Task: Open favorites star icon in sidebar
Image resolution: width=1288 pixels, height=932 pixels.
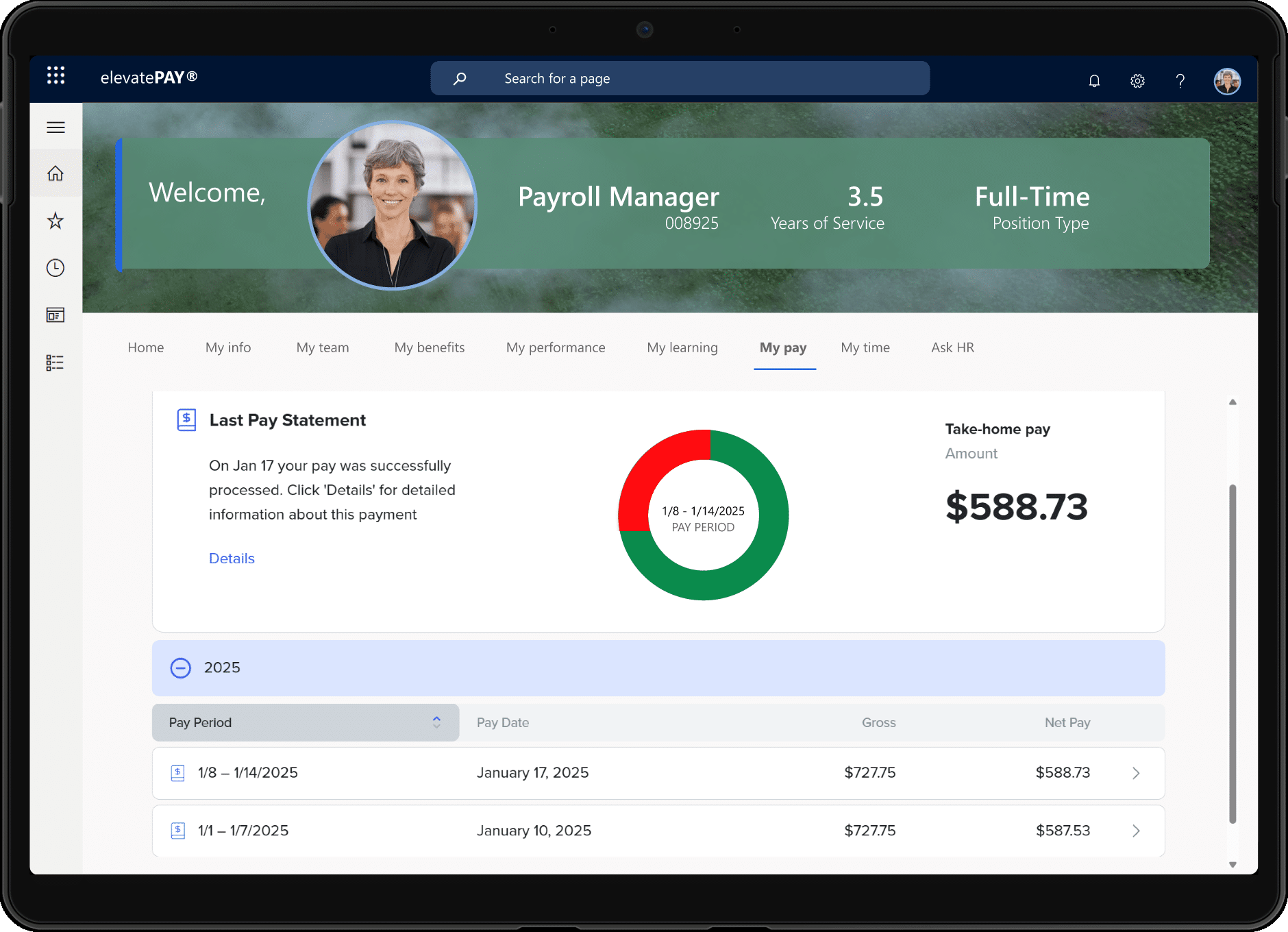Action: click(55, 221)
